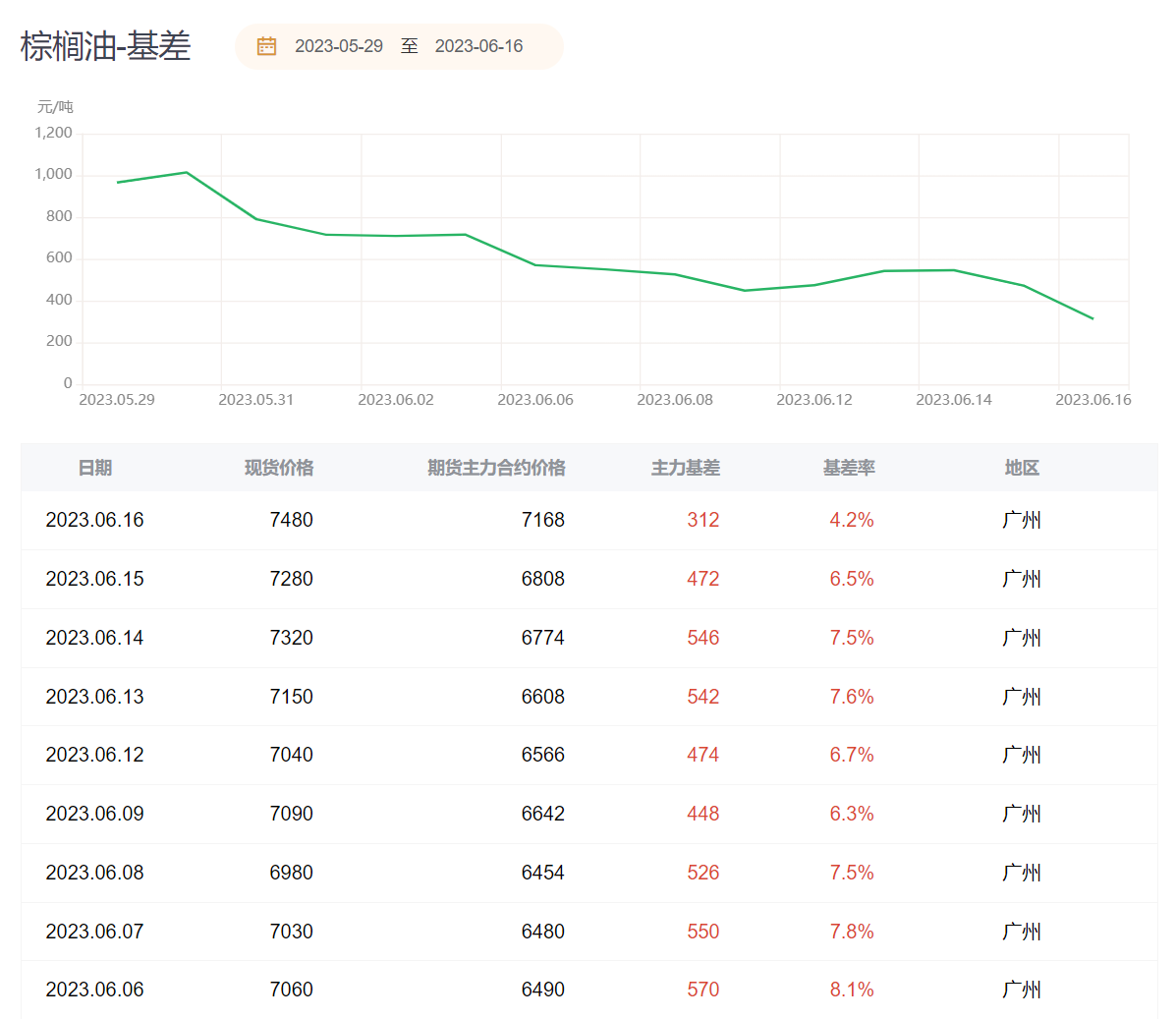Viewport: 1176px width, 1019px height.
Task: Click the 日期 column header
Action: click(x=95, y=469)
